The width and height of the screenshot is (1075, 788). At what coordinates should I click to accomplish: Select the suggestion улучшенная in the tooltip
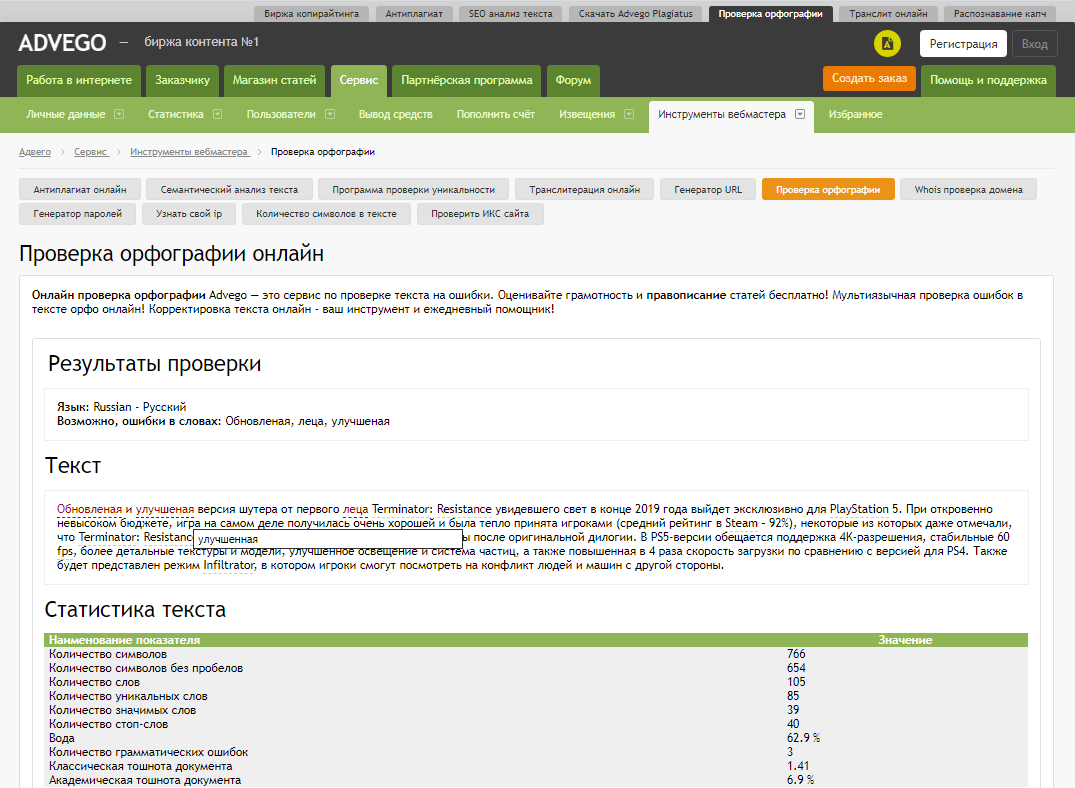pyautogui.click(x=227, y=538)
